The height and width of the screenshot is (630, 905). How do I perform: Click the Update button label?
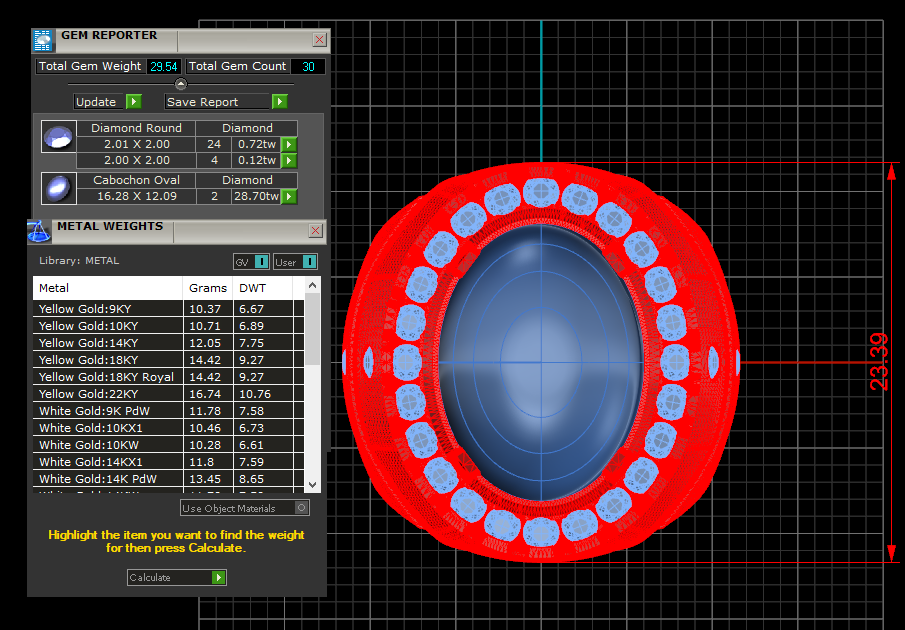[x=97, y=102]
